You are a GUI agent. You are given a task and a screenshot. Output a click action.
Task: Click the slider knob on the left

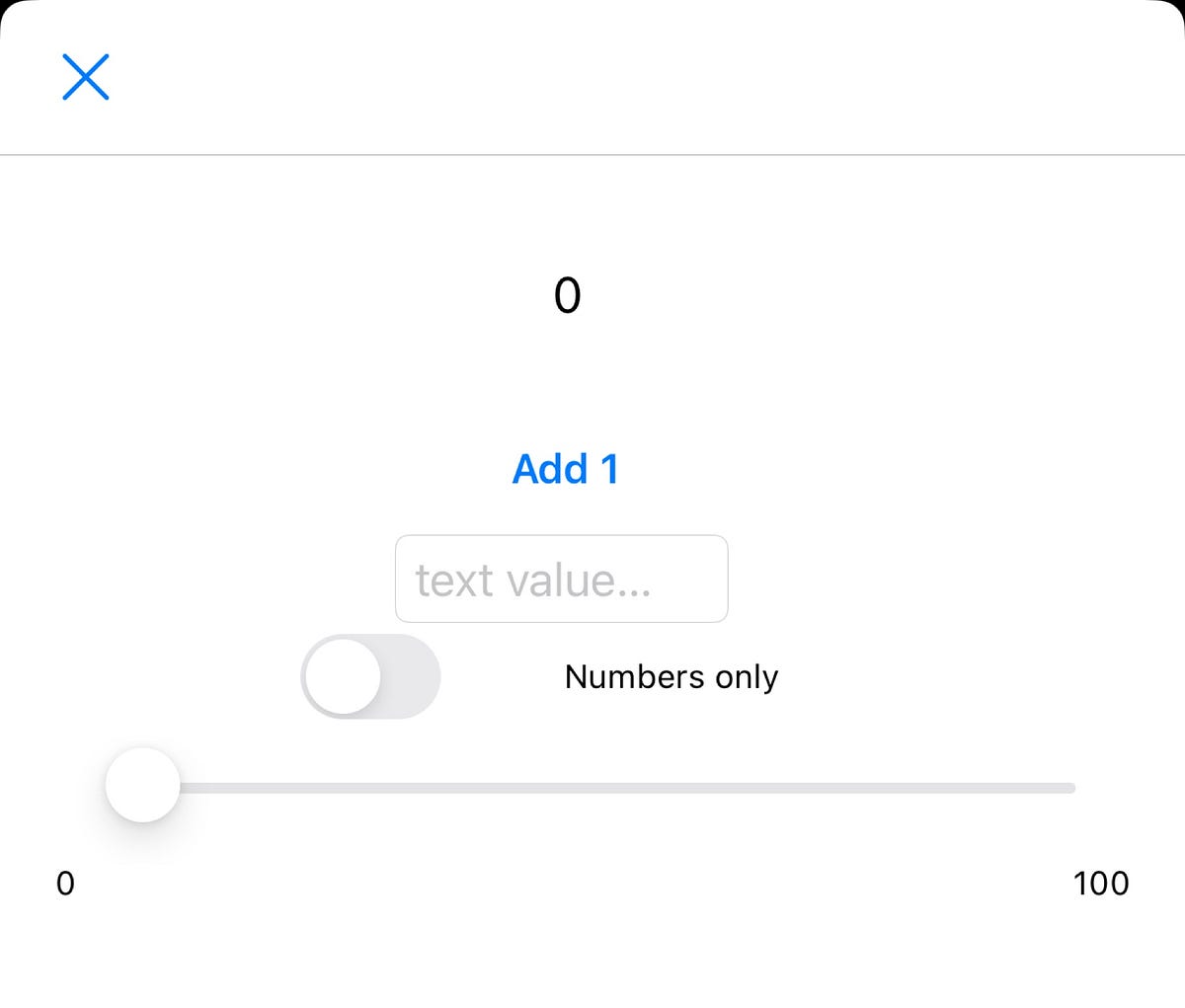pyautogui.click(x=142, y=786)
